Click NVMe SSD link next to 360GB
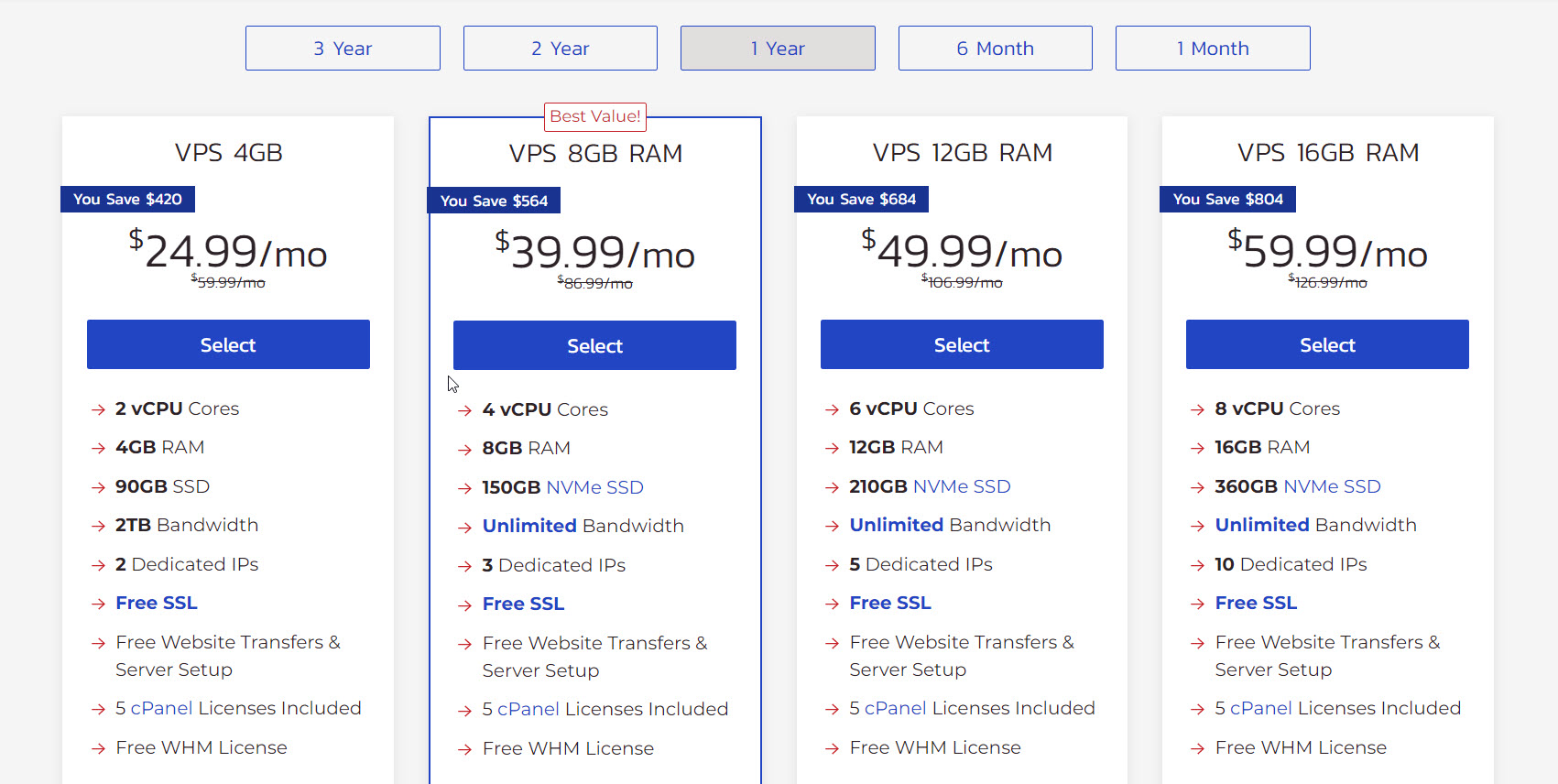1558x784 pixels. pos(1332,486)
